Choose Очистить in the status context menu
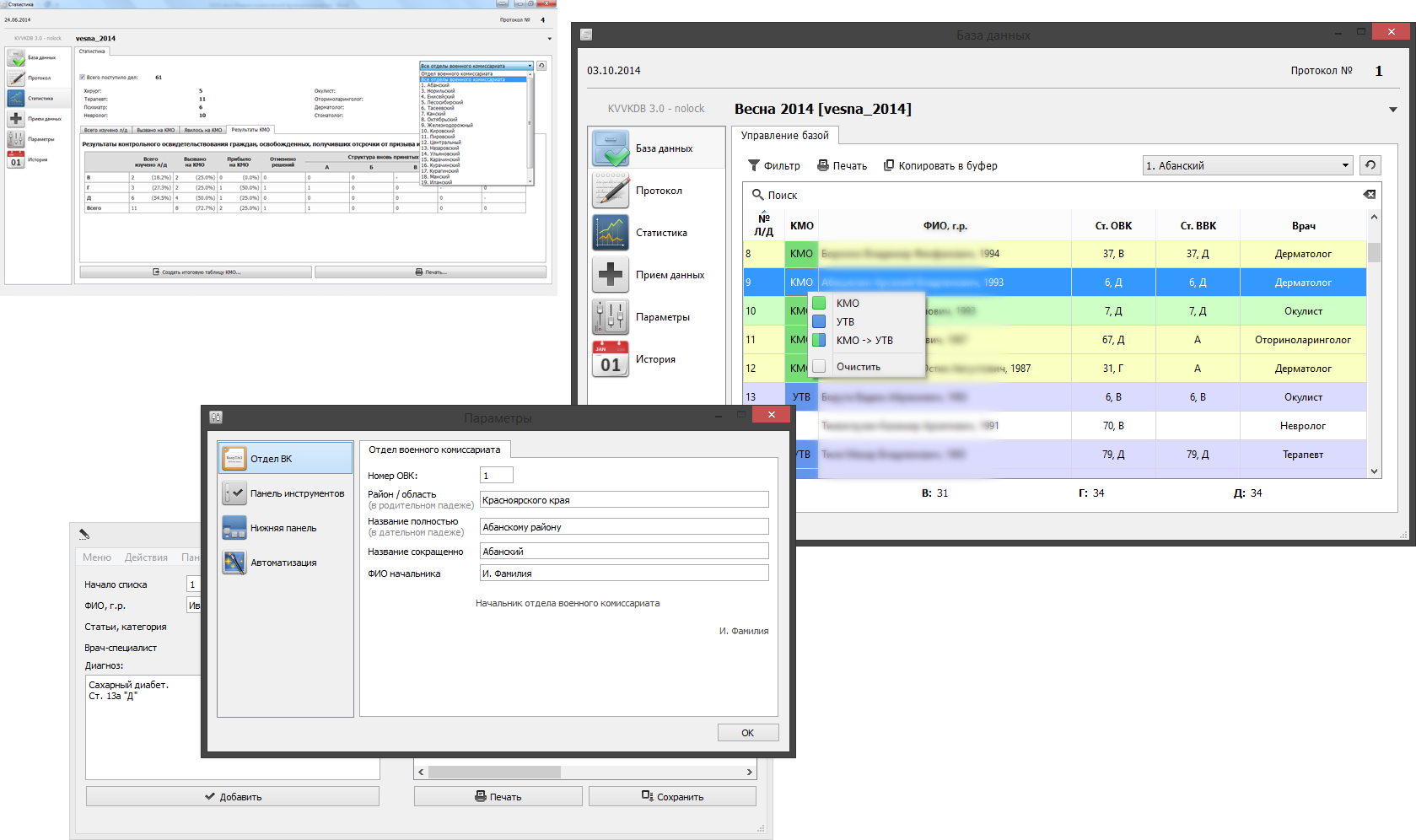The width and height of the screenshot is (1416, 840). tap(867, 367)
